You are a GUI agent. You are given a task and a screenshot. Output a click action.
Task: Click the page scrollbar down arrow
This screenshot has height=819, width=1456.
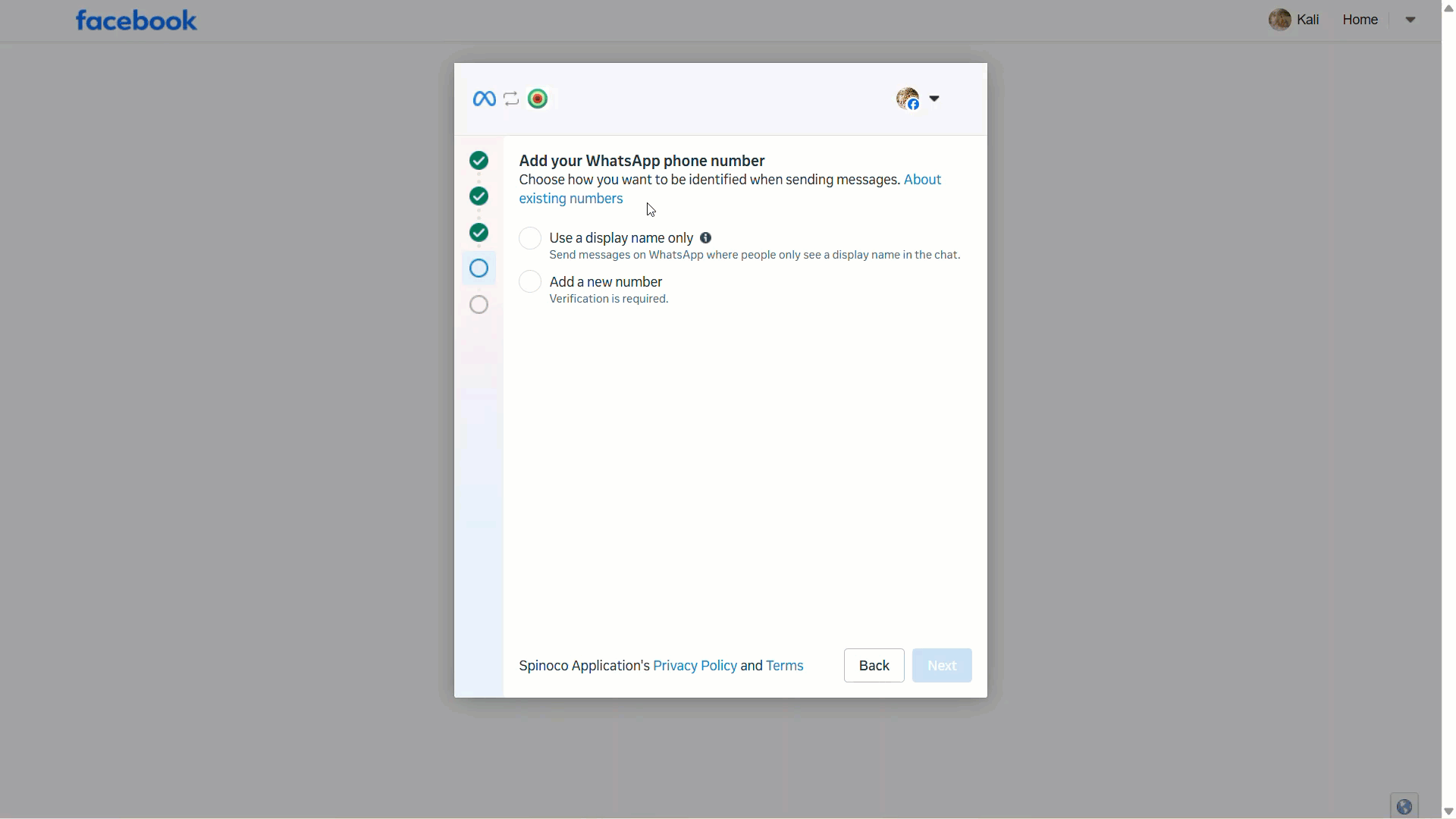point(1448,811)
